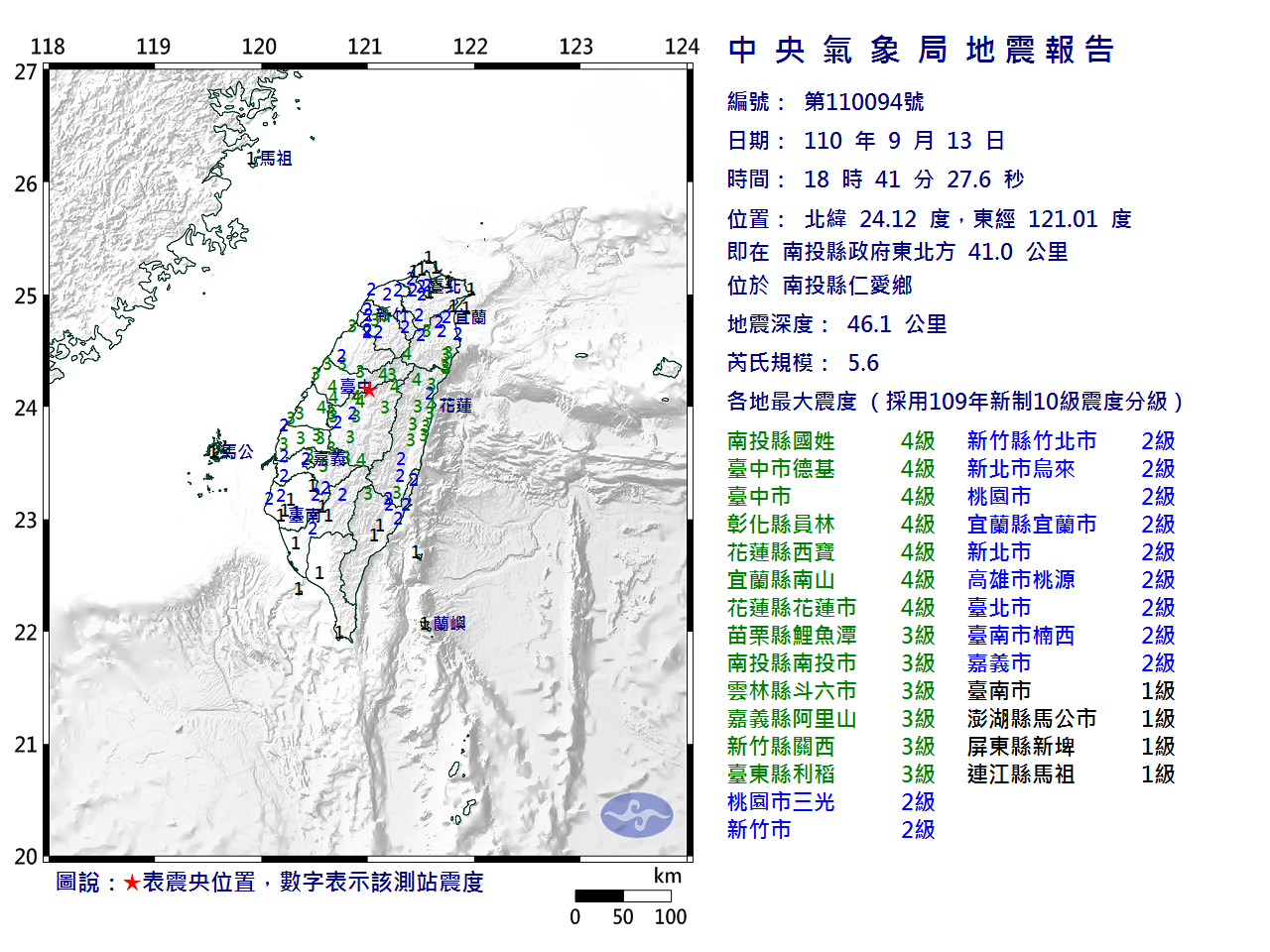Click the intensity row 花蓮縣西寶
Viewport: 1270px width, 952px height.
831,552
